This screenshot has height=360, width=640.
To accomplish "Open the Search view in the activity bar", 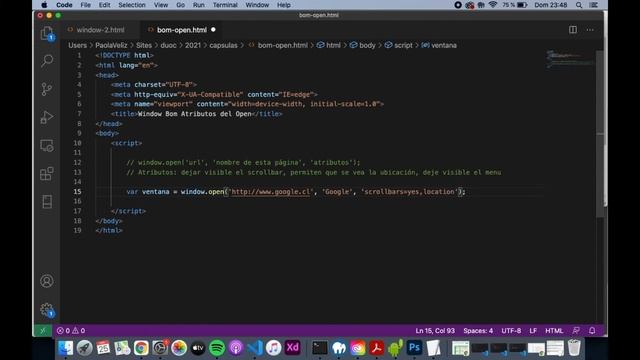I will (47, 61).
